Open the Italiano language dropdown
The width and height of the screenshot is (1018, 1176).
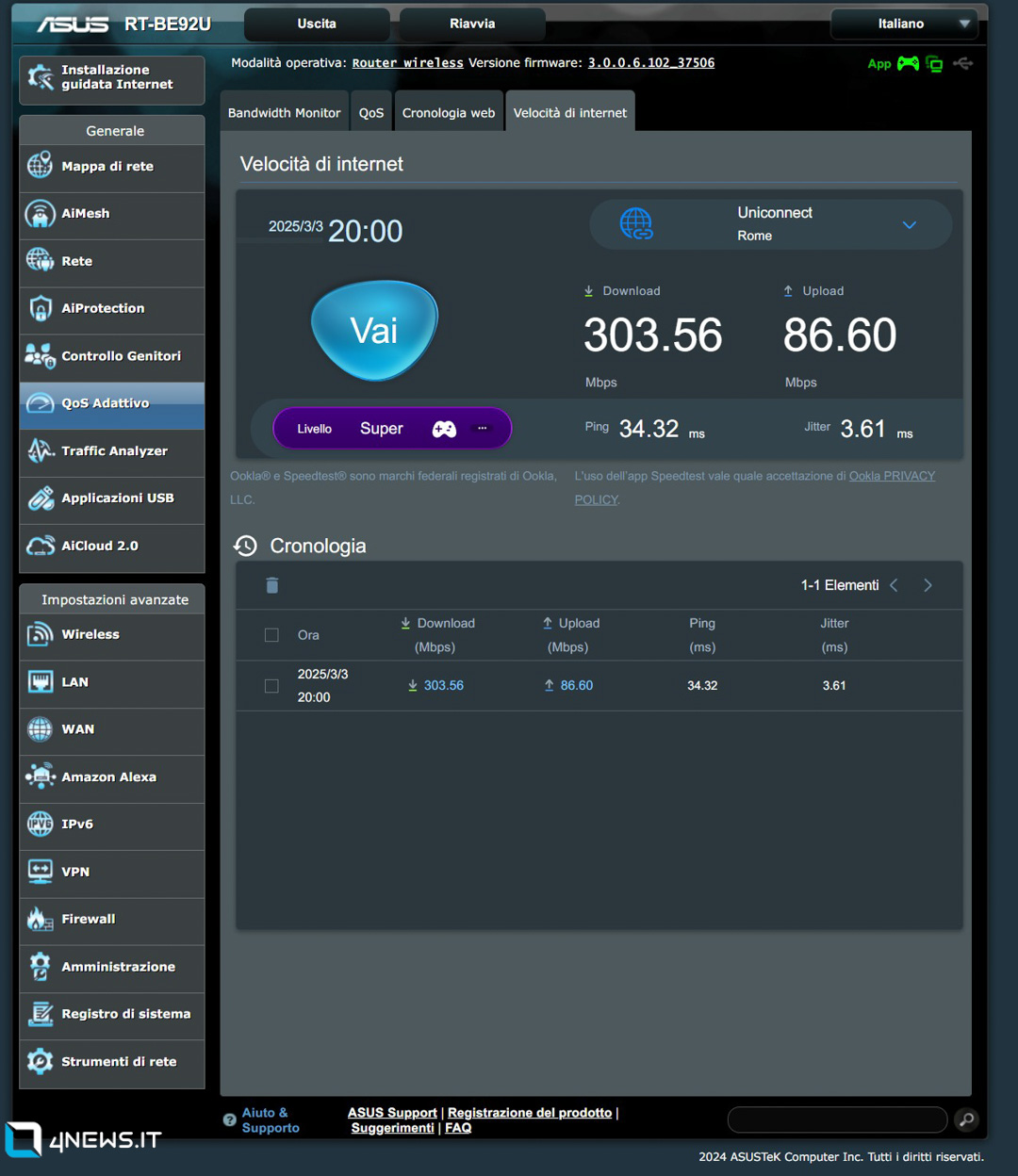click(904, 24)
